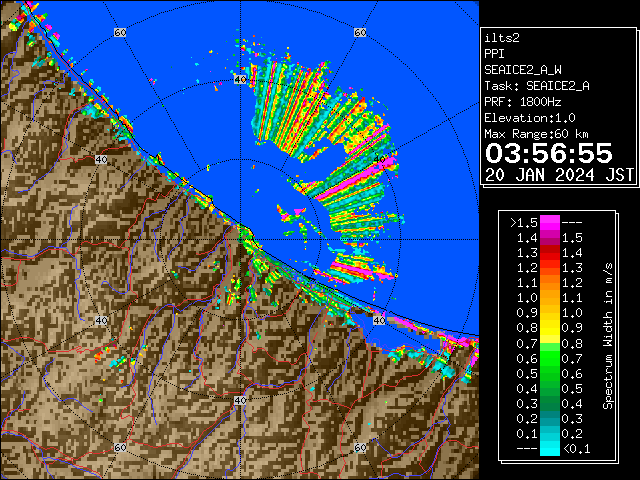This screenshot has width=640, height=480.
Task: Select the 'Elevation:1.0' text
Action: [530, 118]
